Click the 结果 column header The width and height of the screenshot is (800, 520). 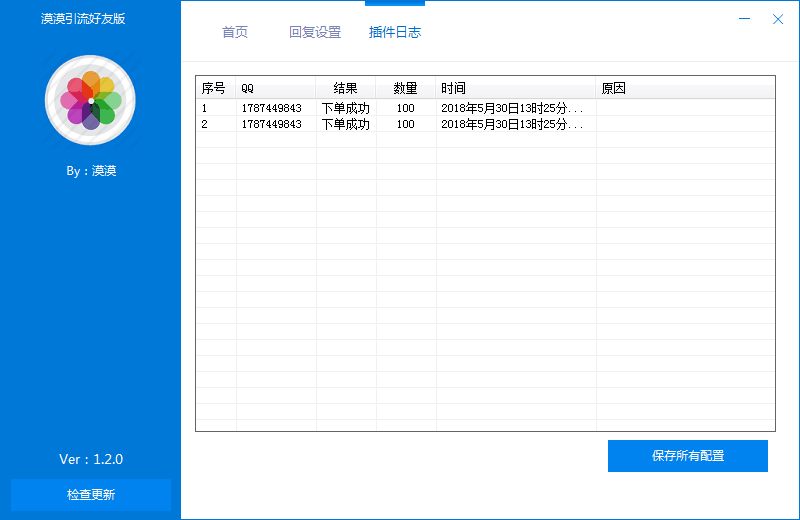pos(346,88)
